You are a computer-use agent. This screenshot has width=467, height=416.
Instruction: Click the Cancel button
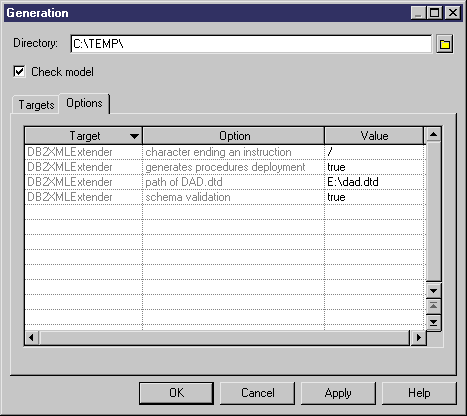pyautogui.click(x=258, y=393)
